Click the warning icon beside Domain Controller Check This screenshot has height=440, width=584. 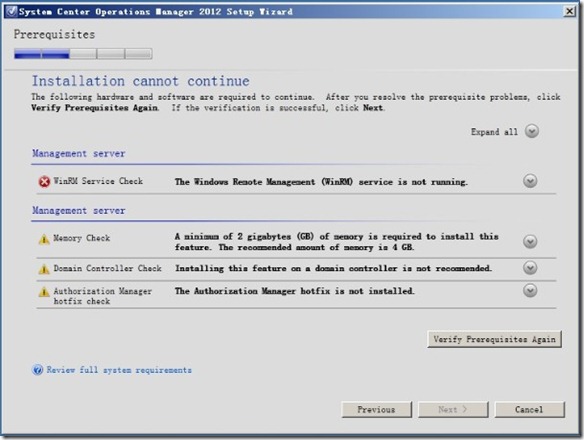(44, 269)
